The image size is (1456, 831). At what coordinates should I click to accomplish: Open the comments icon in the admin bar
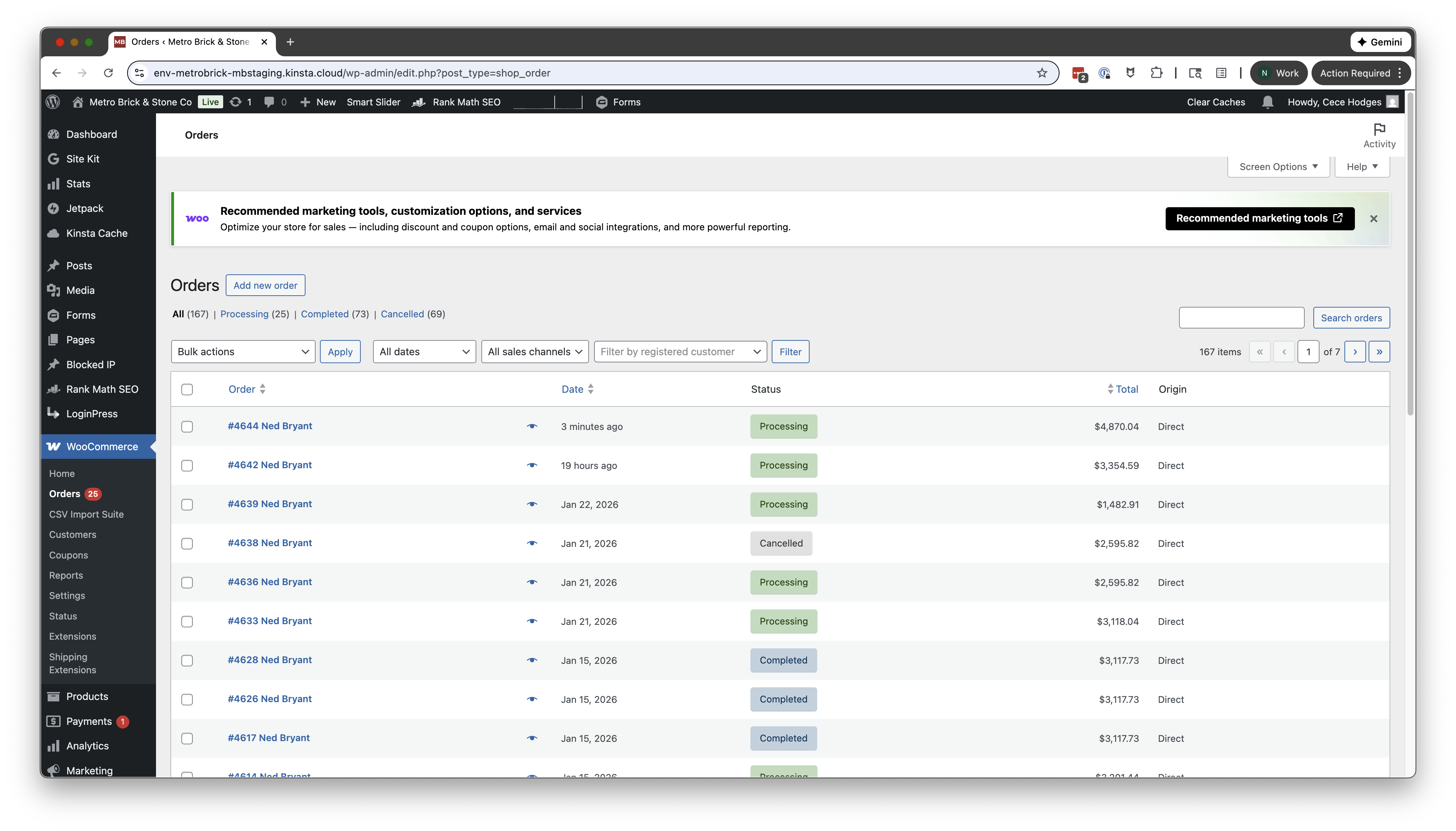click(270, 101)
